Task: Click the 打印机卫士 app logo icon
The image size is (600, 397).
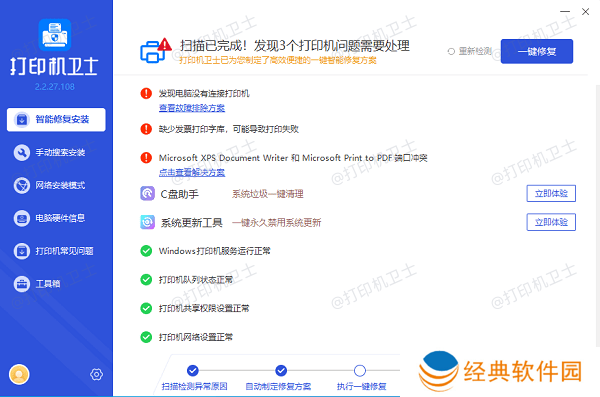Action: point(55,35)
